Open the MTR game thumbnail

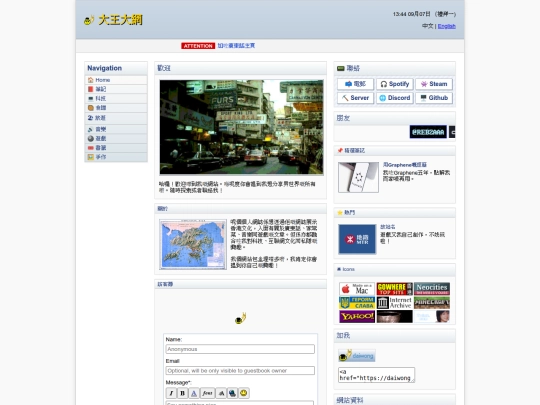pos(357,239)
